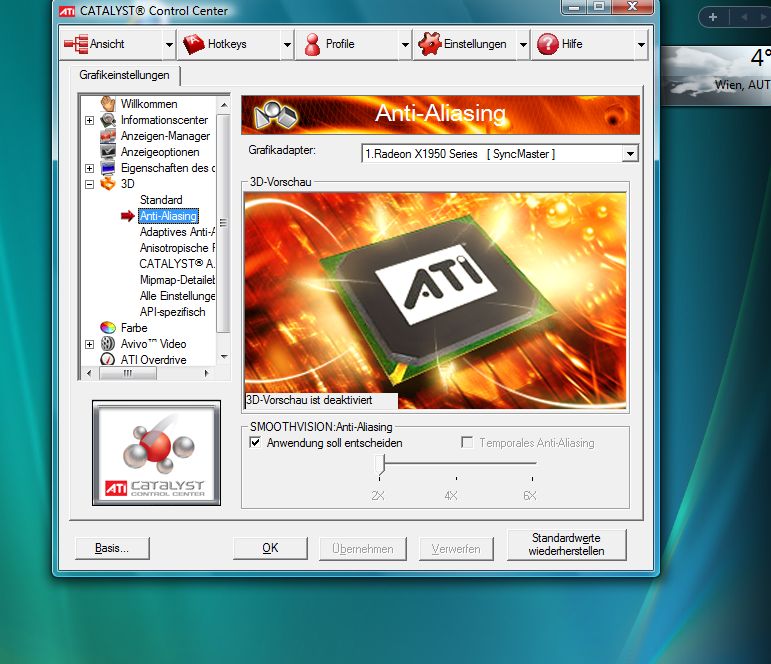This screenshot has height=664, width=771.
Task: Click the Eigenschaften des monitor icon
Action: [x=108, y=168]
